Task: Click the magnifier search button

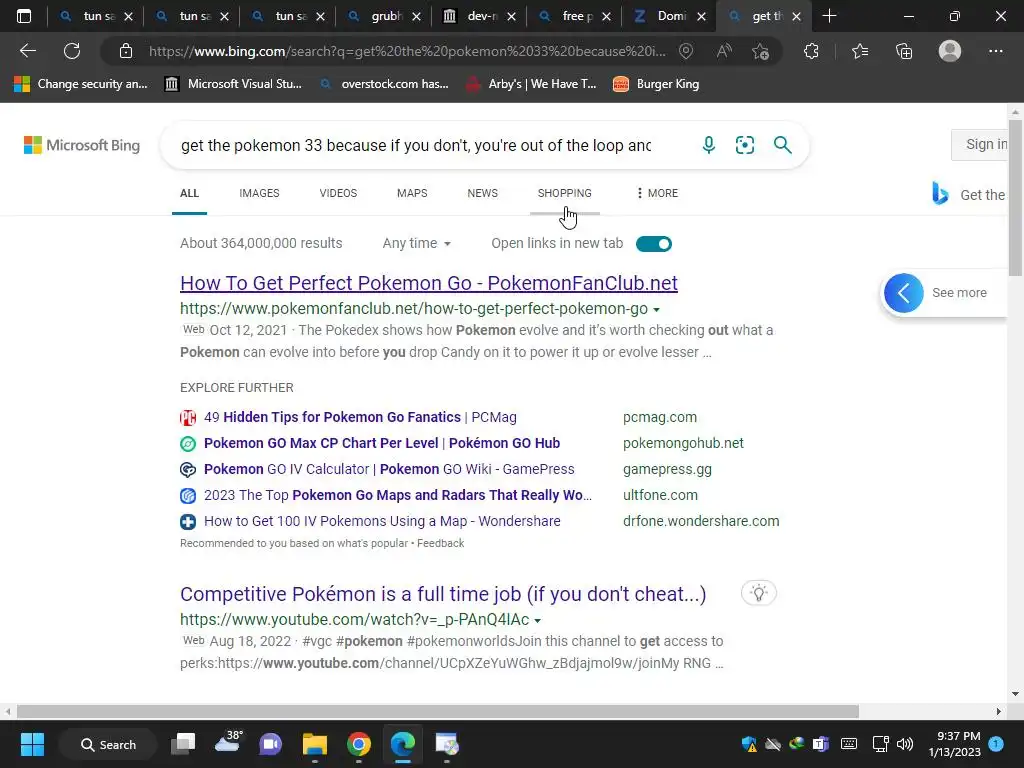Action: (782, 145)
